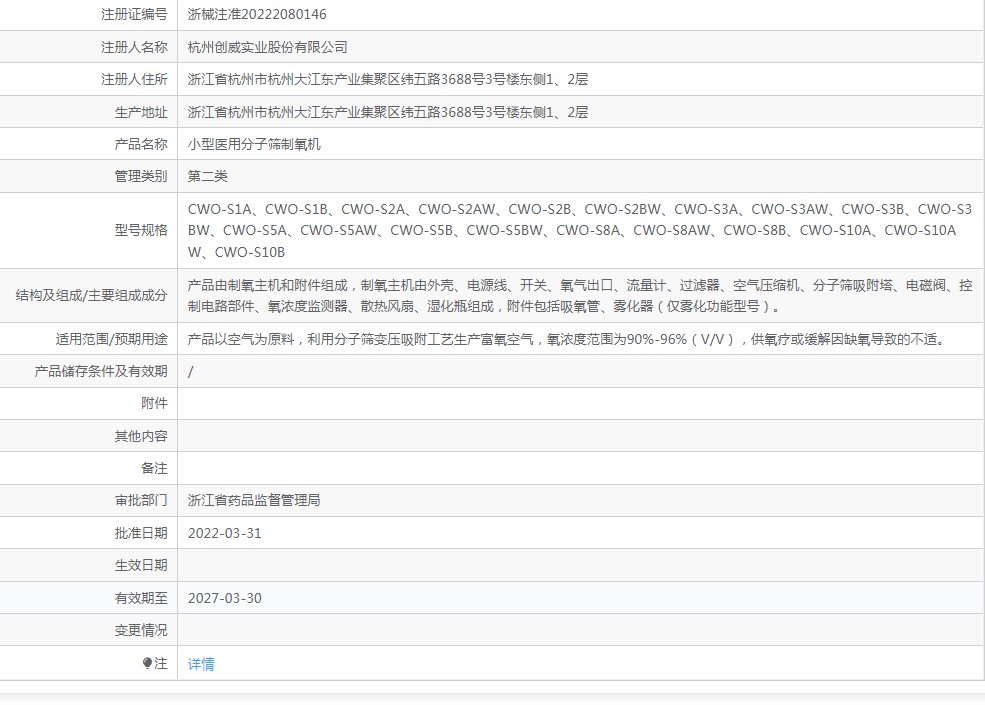
Task: Click the 型号规格 label
Action: pyautogui.click(x=141, y=230)
